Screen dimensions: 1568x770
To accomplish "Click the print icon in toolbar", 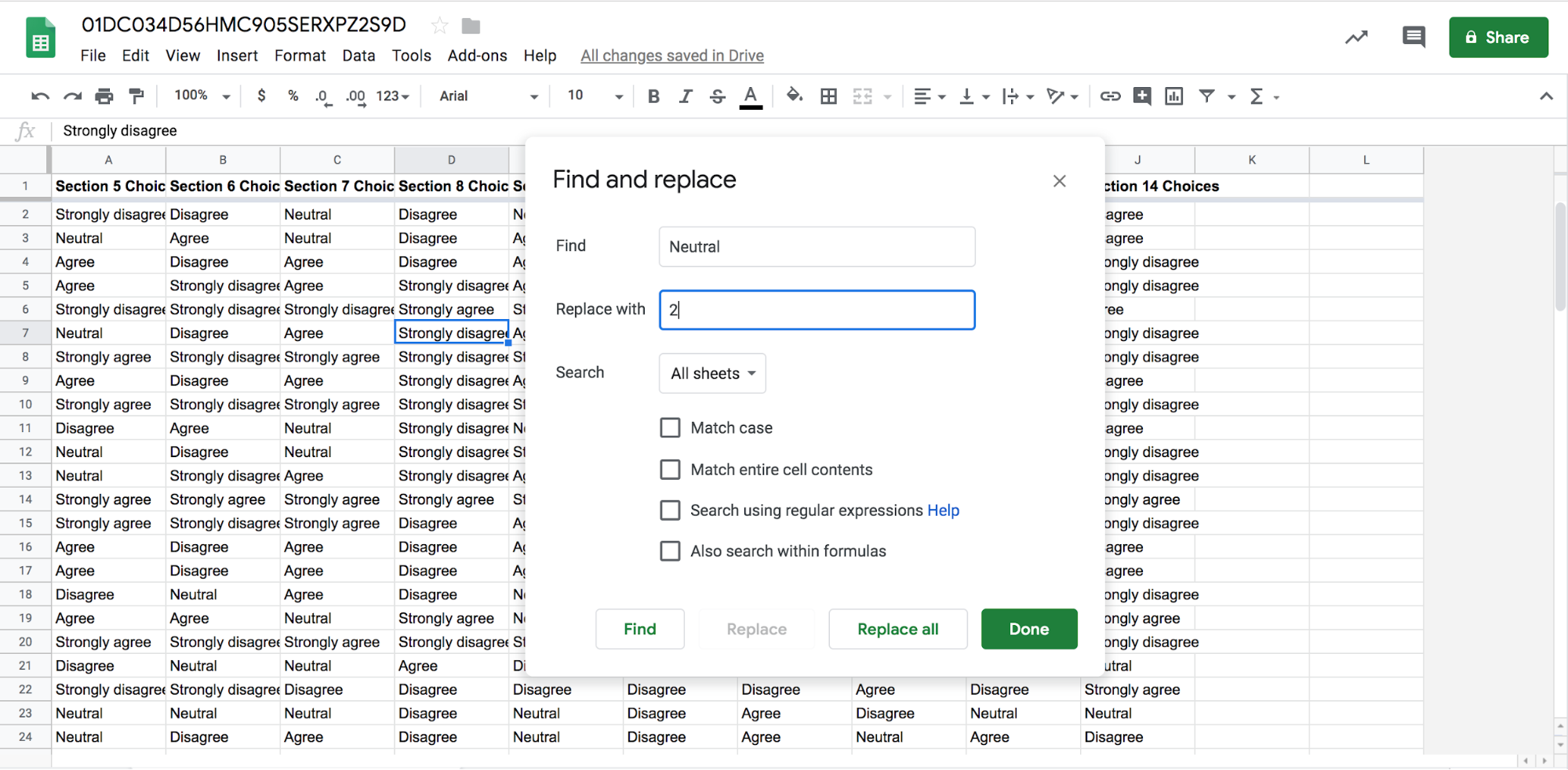I will [x=104, y=96].
